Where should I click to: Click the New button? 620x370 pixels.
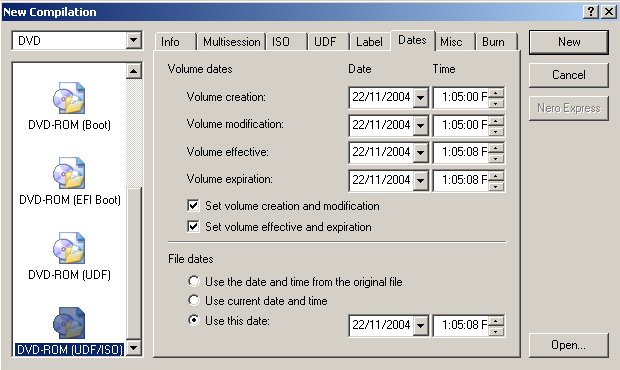(x=569, y=42)
